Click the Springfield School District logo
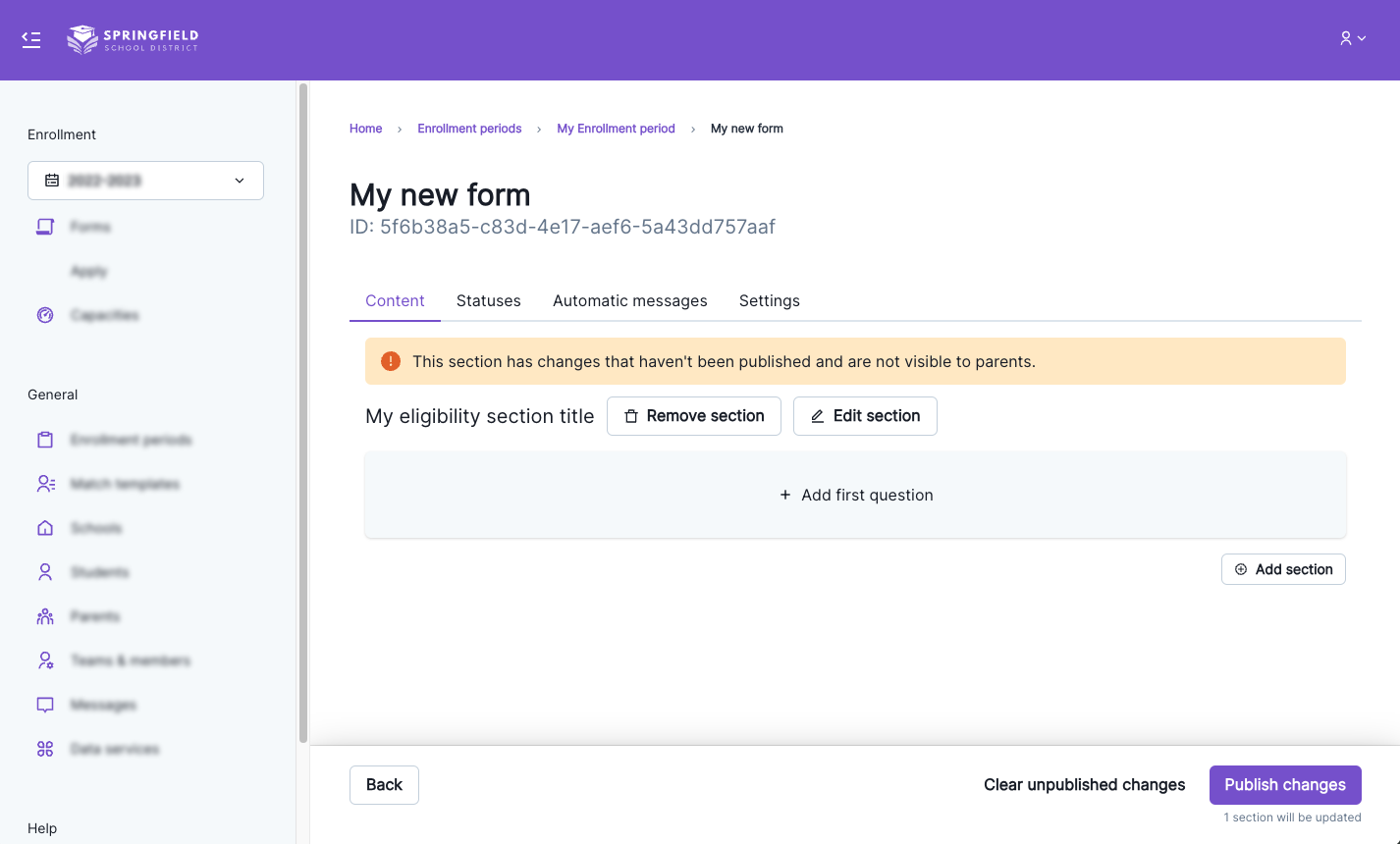The height and width of the screenshot is (844, 1400). coord(133,39)
